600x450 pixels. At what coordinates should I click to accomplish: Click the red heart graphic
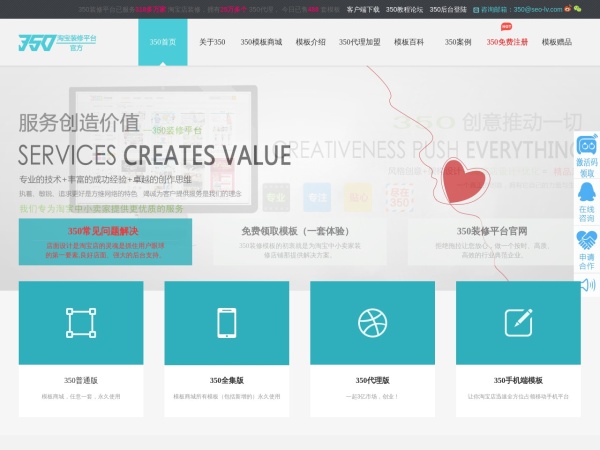464,181
